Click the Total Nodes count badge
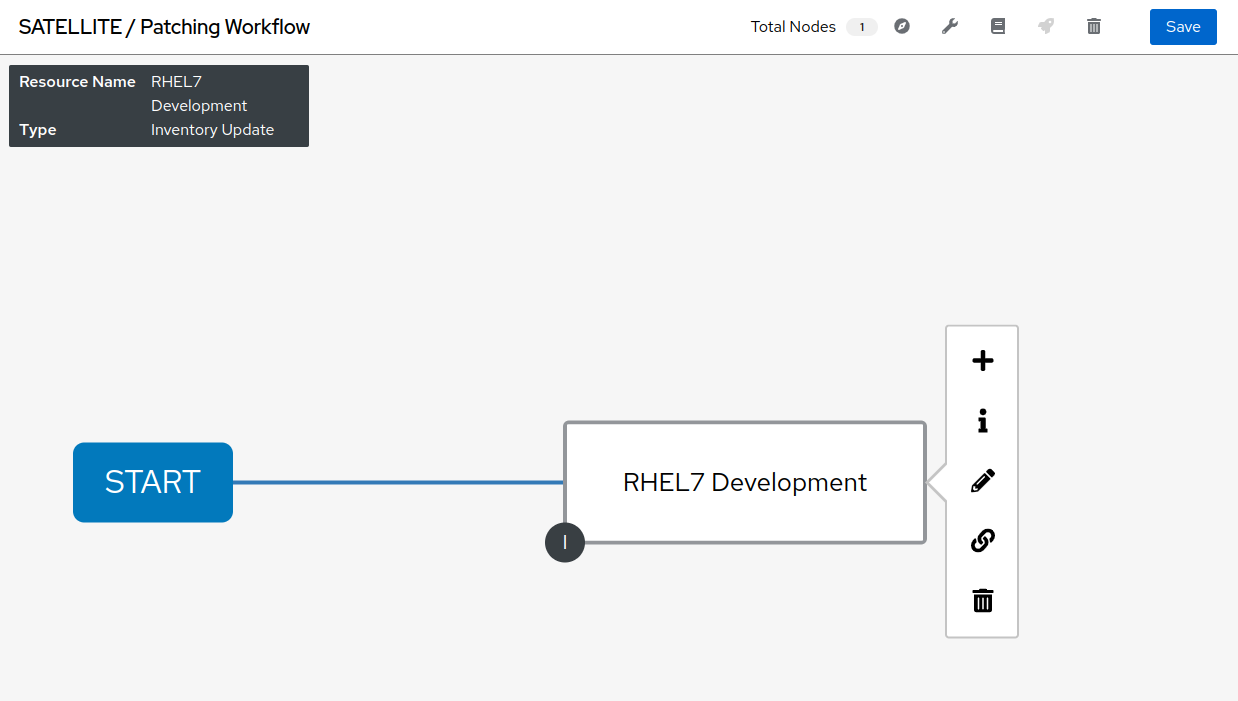 [862, 27]
